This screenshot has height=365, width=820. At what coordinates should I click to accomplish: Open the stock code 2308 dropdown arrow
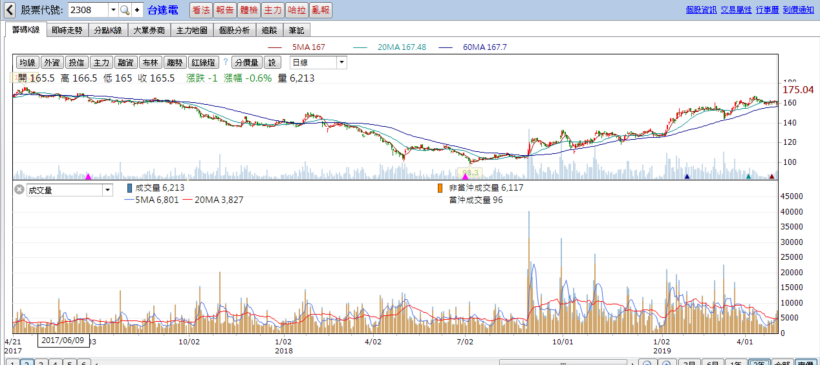[113, 10]
